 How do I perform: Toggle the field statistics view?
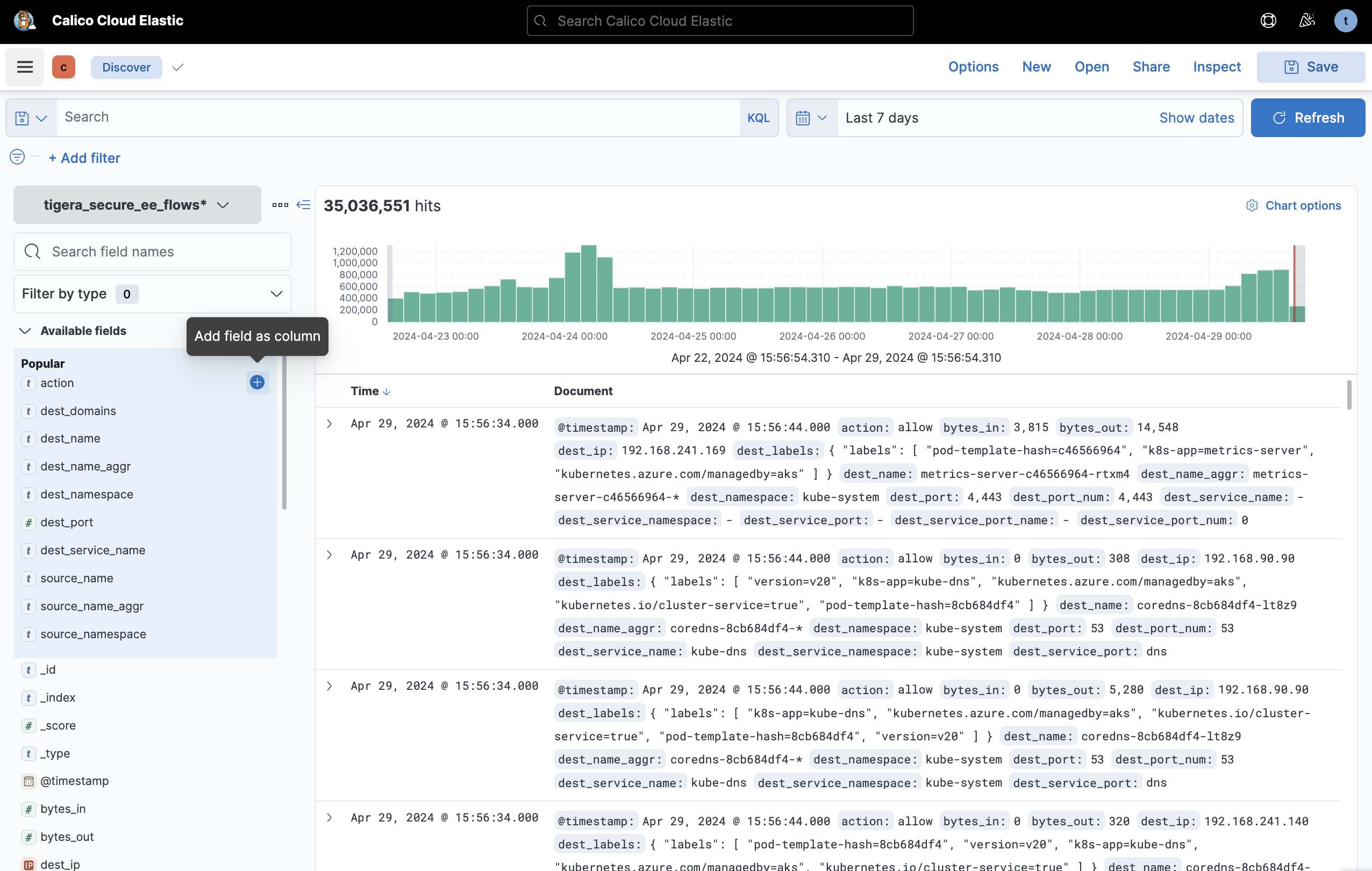coord(279,204)
